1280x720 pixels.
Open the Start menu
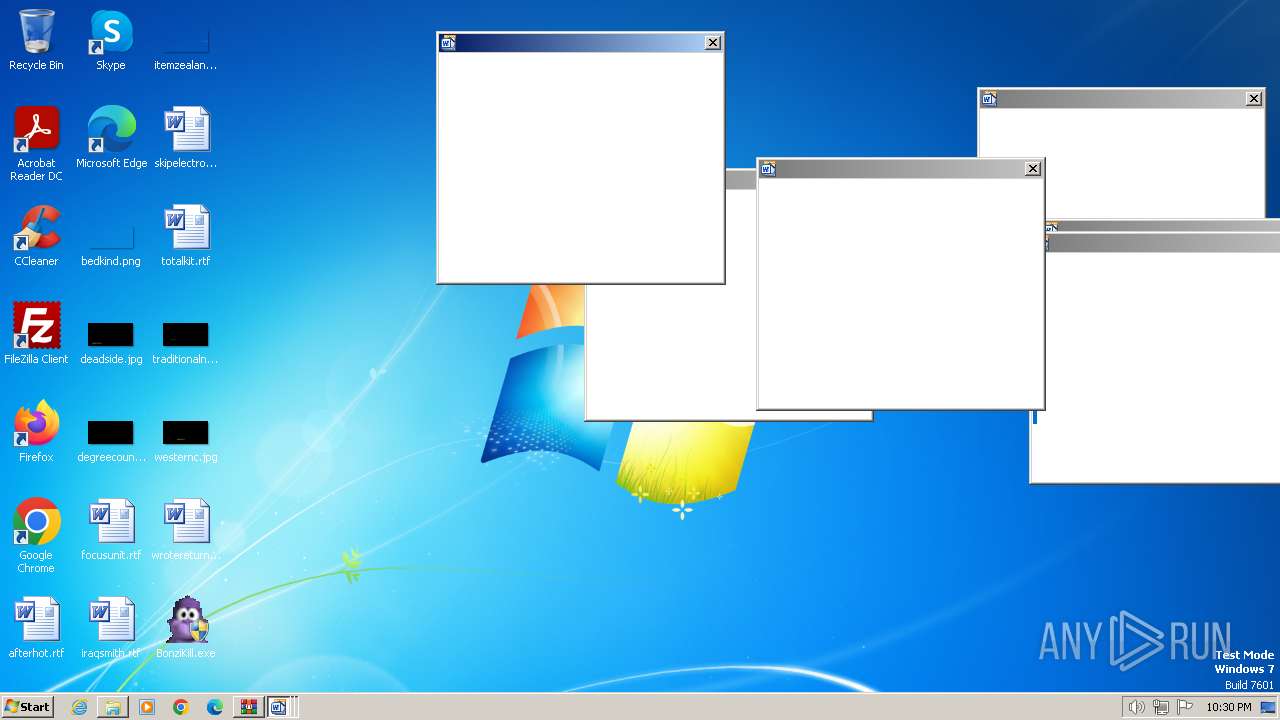point(27,707)
